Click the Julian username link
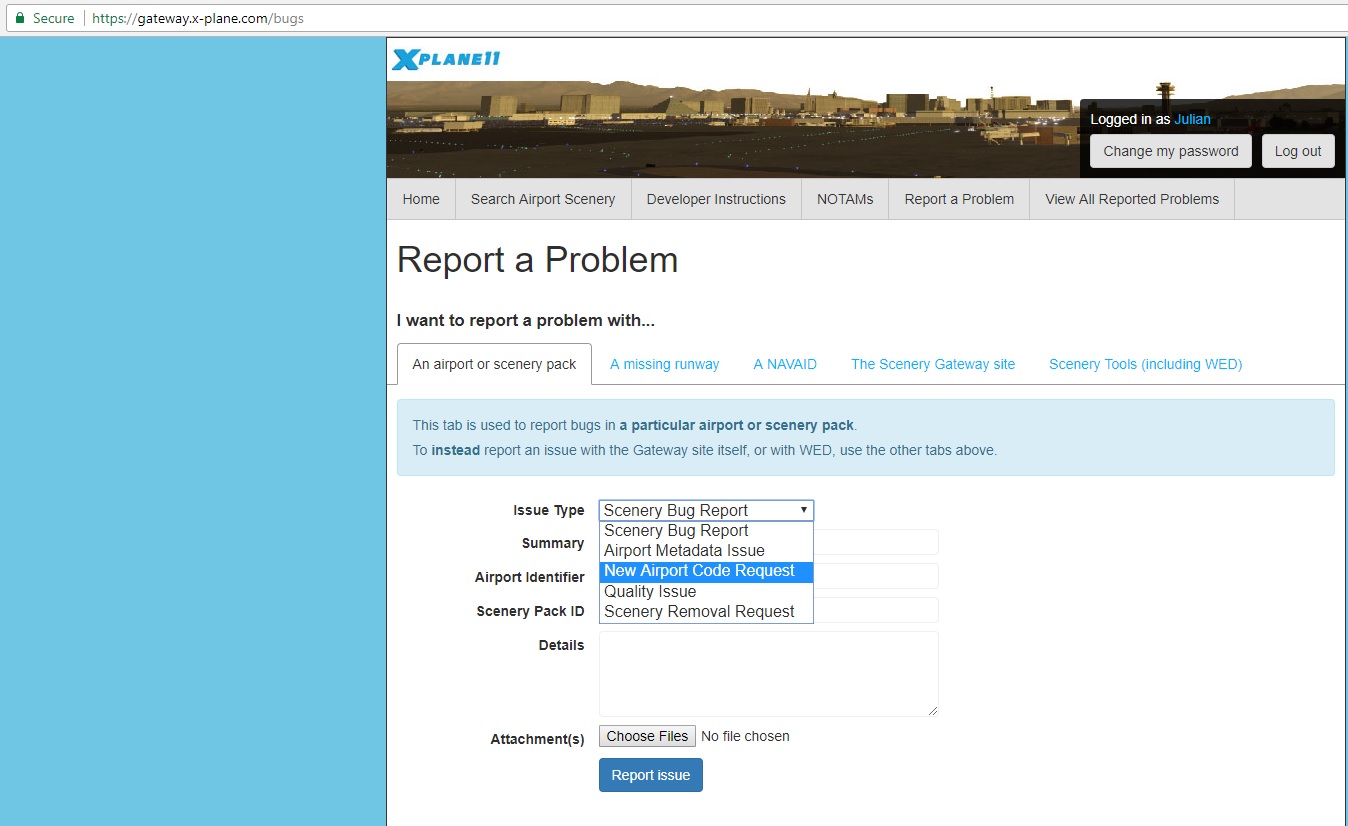1348x826 pixels. [x=1192, y=119]
